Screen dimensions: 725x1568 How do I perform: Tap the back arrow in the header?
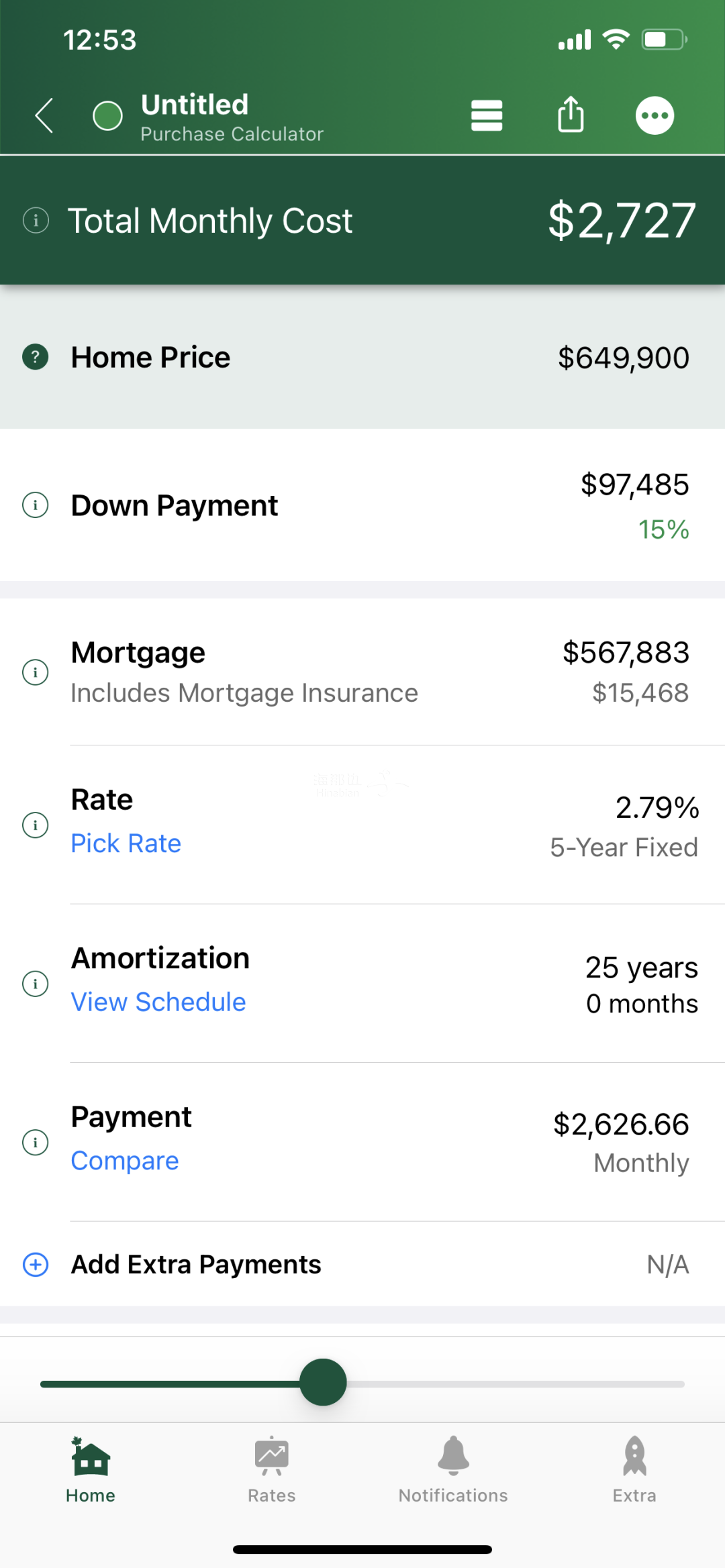[x=44, y=115]
